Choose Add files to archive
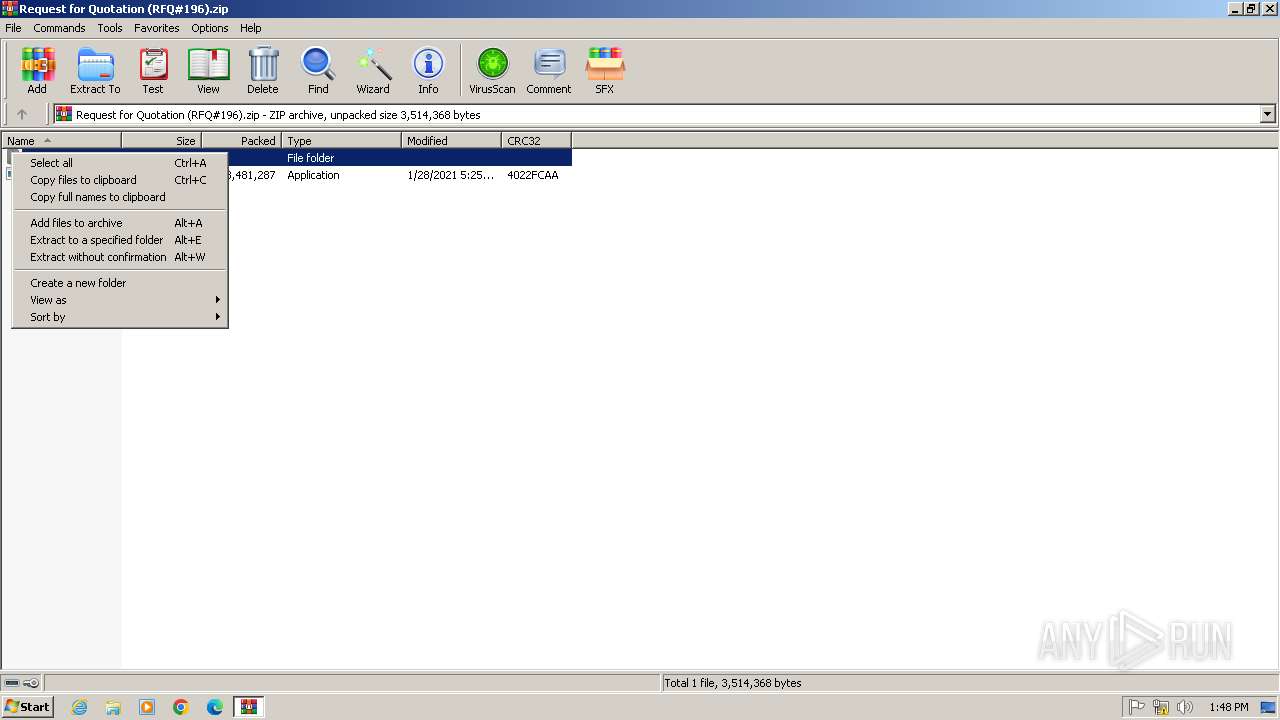Viewport: 1280px width, 720px height. 120,223
